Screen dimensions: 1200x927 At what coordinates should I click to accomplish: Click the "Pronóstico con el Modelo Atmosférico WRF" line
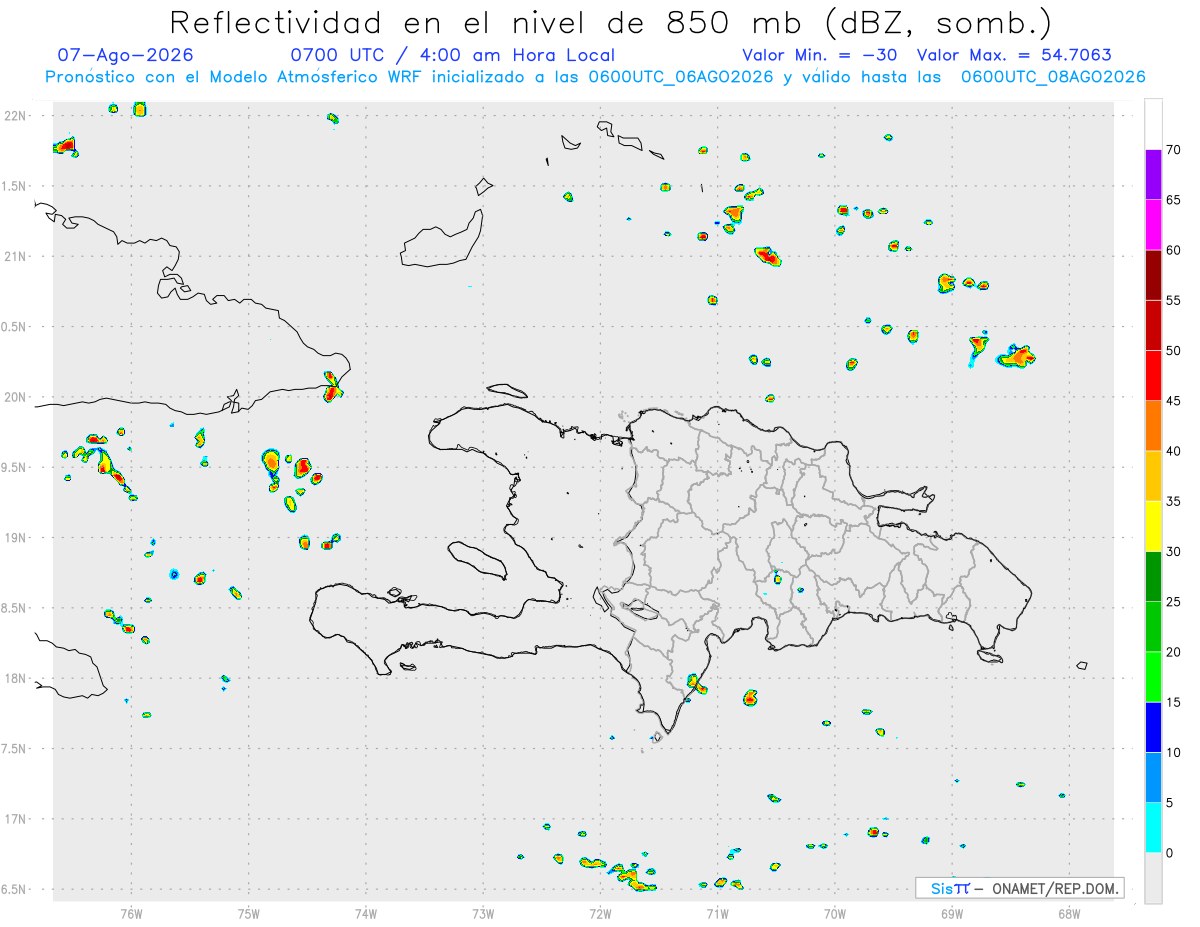pos(595,77)
